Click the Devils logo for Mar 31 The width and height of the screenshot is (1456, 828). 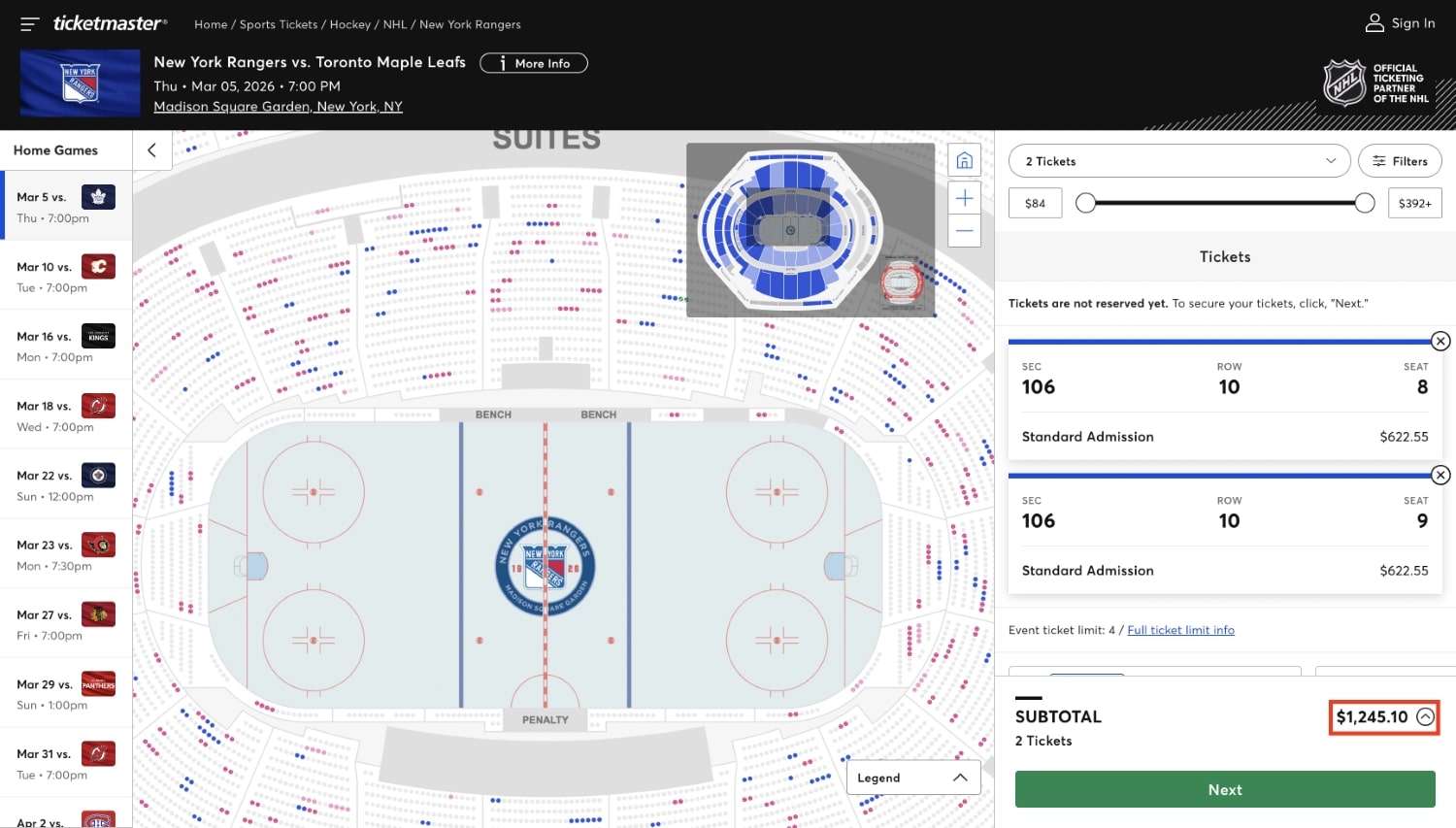pos(98,753)
